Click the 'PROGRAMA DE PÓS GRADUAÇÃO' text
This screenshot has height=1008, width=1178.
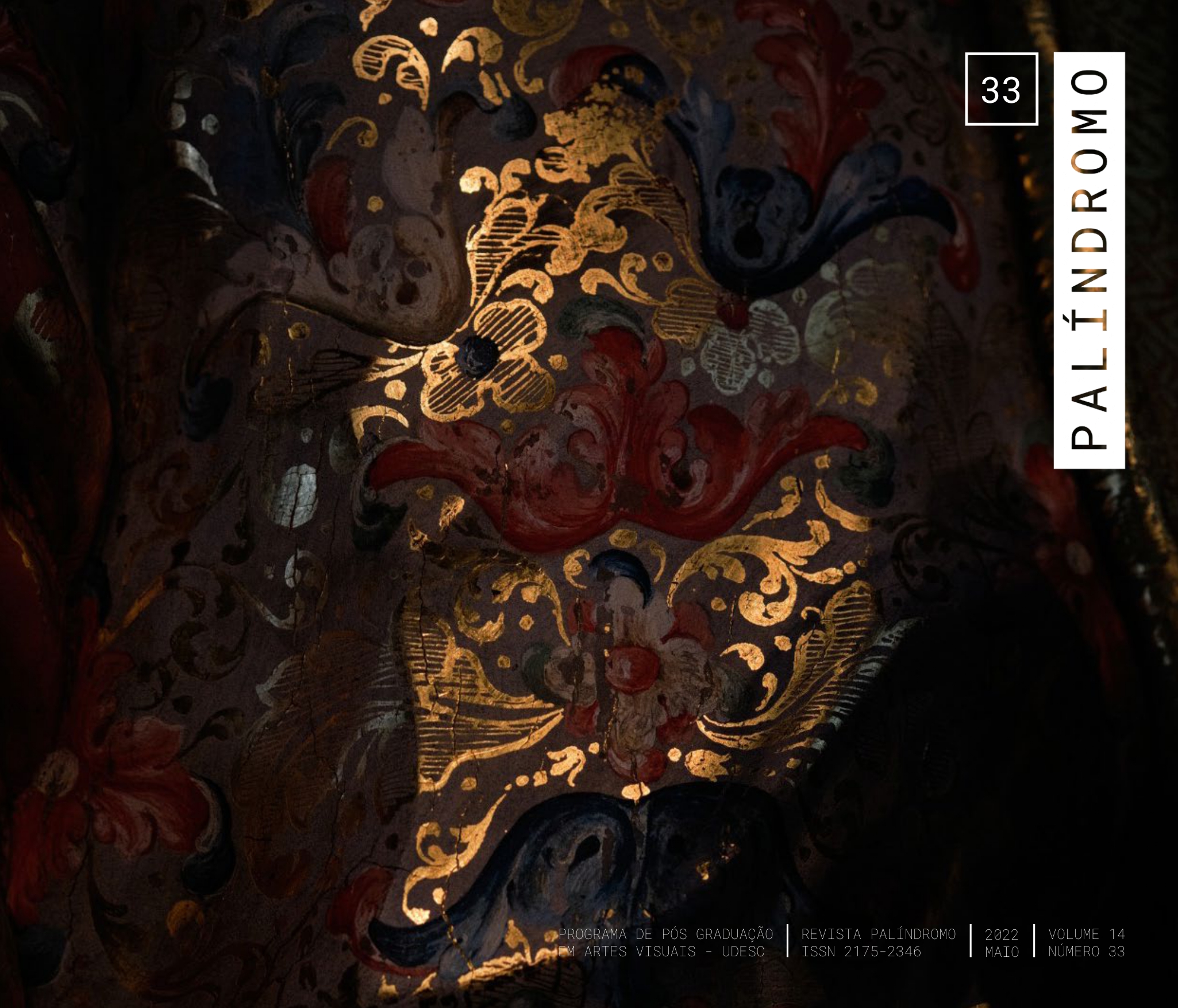point(665,934)
